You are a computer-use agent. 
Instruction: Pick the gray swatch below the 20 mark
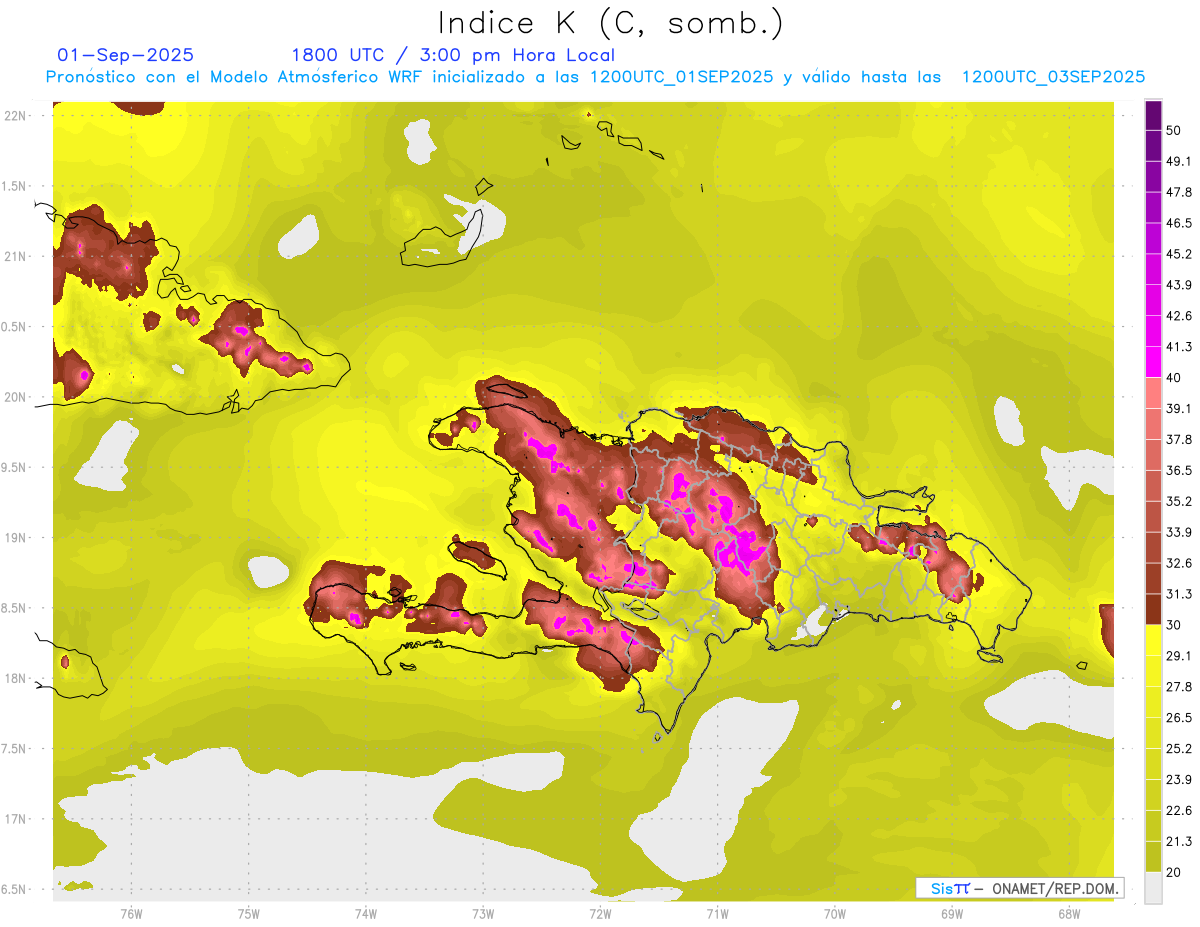point(1153,887)
